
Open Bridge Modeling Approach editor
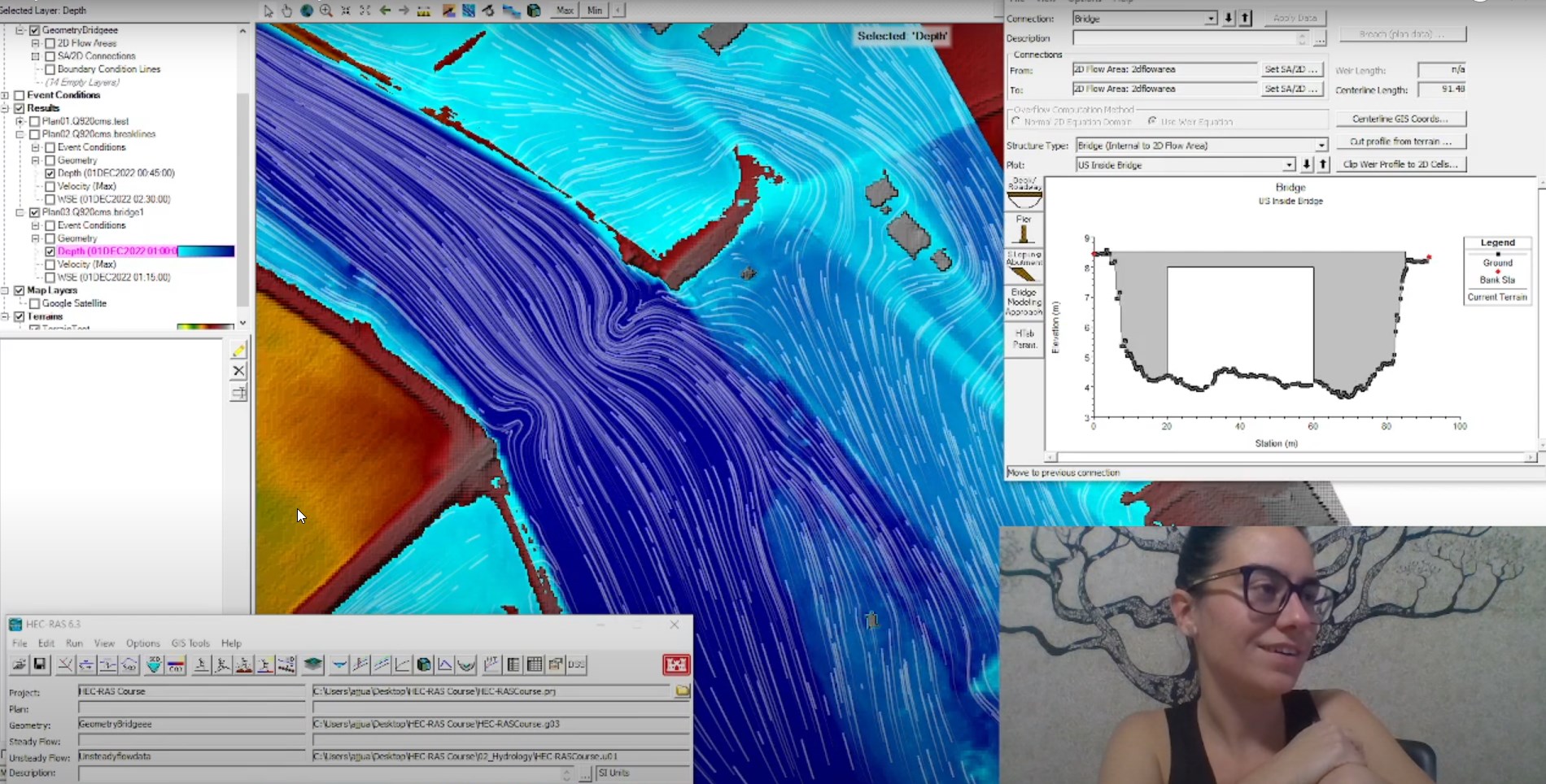pos(1024,302)
